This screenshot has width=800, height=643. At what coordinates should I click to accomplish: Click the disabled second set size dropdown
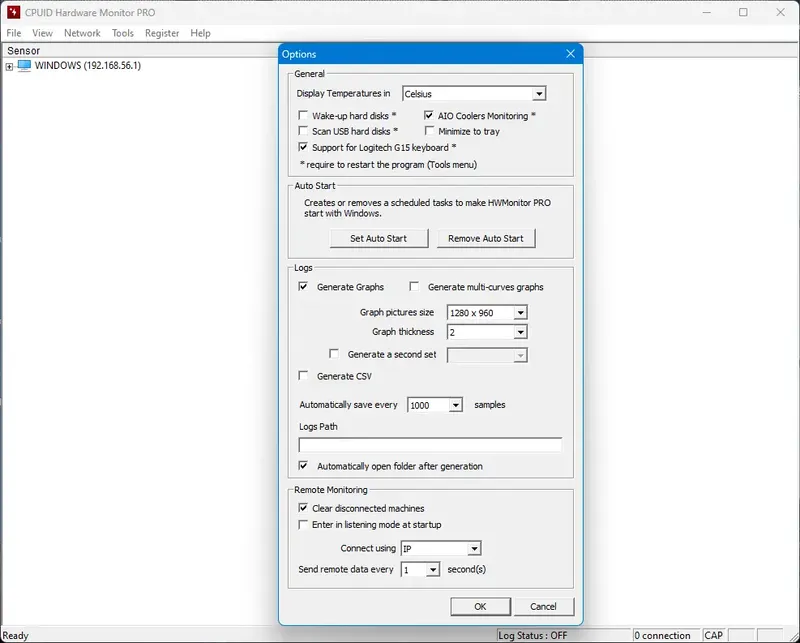487,355
